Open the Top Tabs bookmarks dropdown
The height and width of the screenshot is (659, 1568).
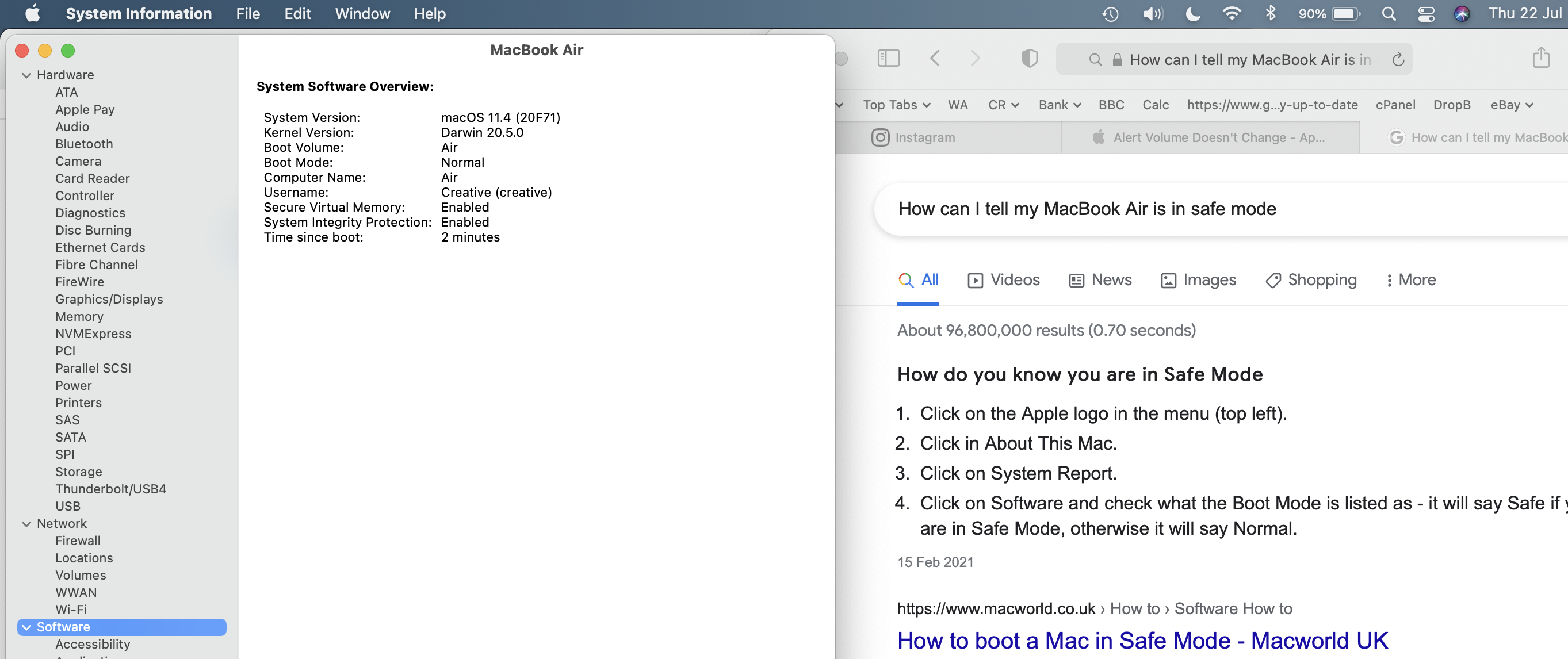[896, 105]
